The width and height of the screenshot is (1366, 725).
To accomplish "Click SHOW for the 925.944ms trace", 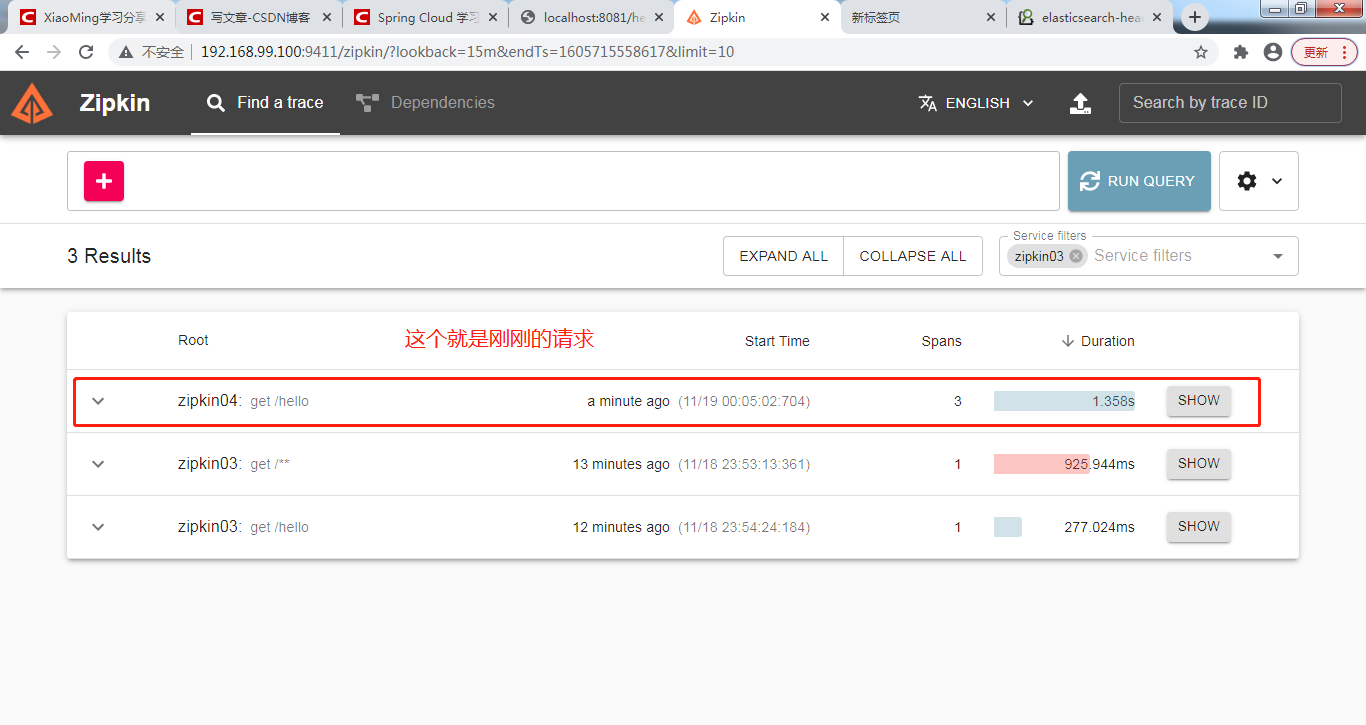I will [x=1199, y=464].
